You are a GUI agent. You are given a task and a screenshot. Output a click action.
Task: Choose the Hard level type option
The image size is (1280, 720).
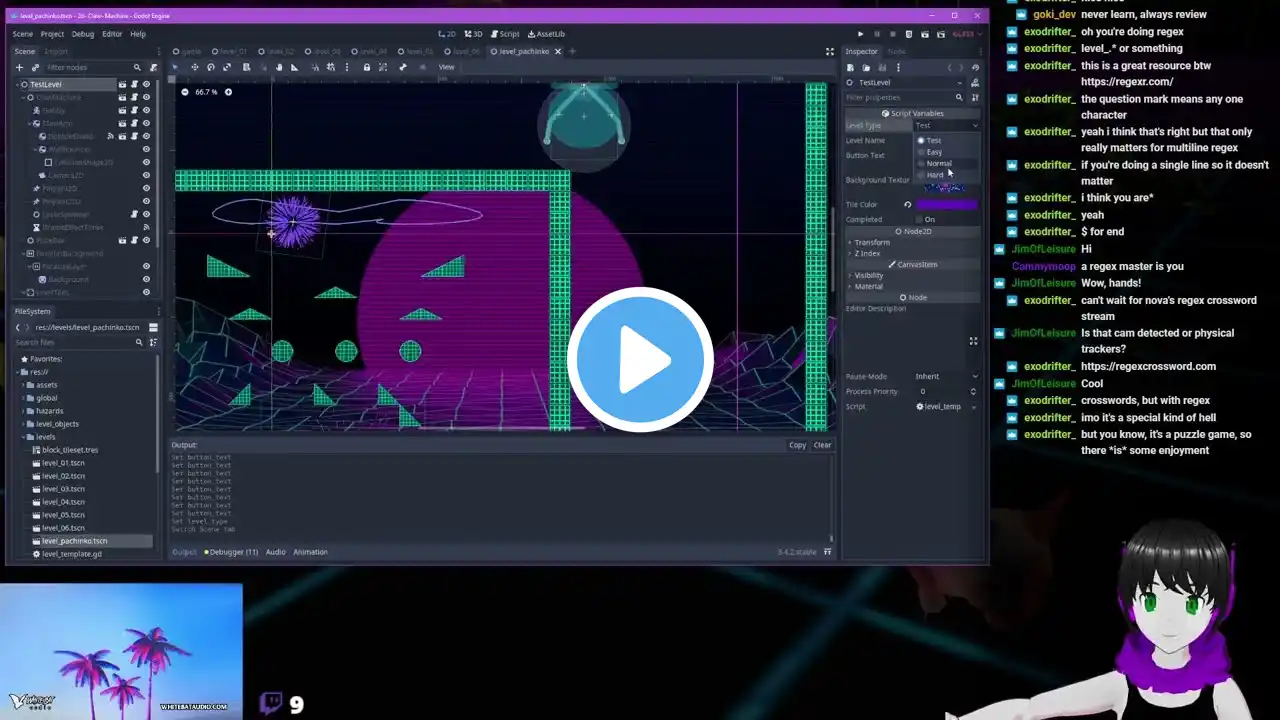pos(934,175)
